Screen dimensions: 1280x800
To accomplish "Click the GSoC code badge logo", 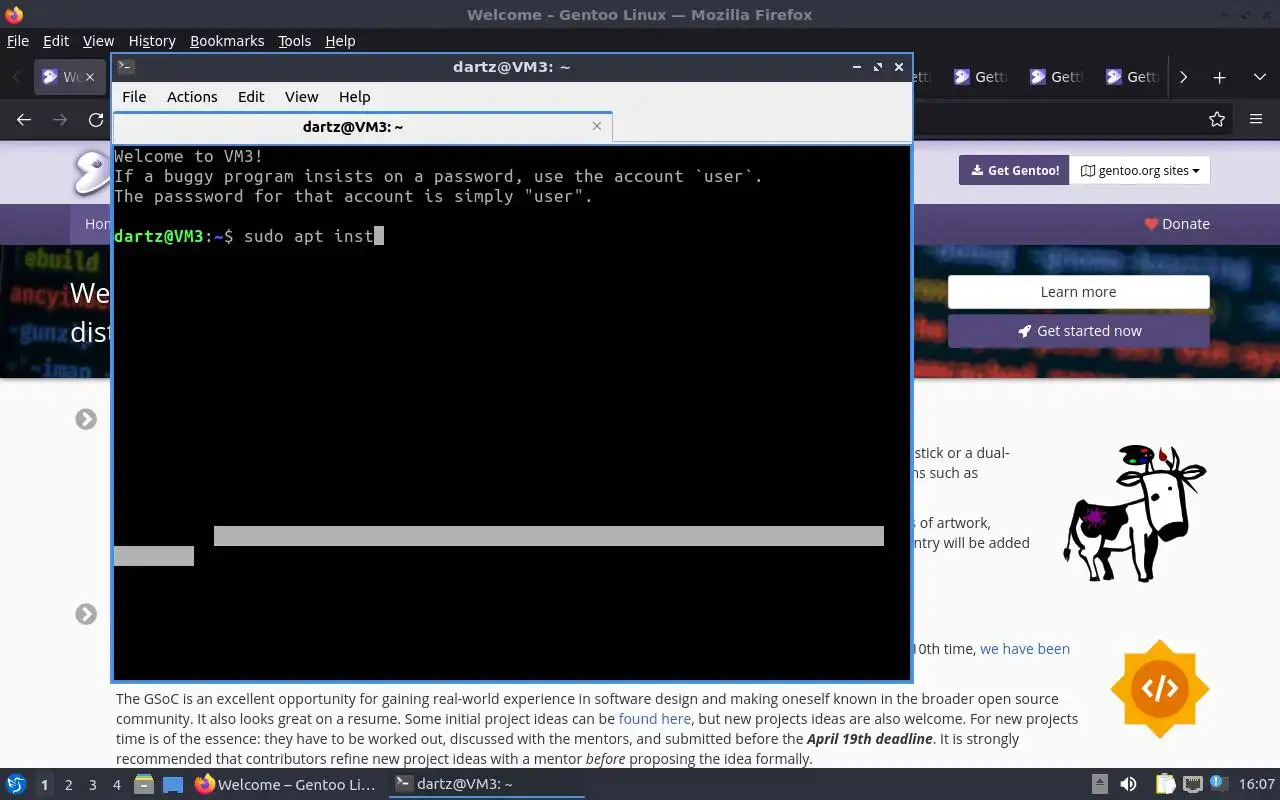I will pos(1160,688).
